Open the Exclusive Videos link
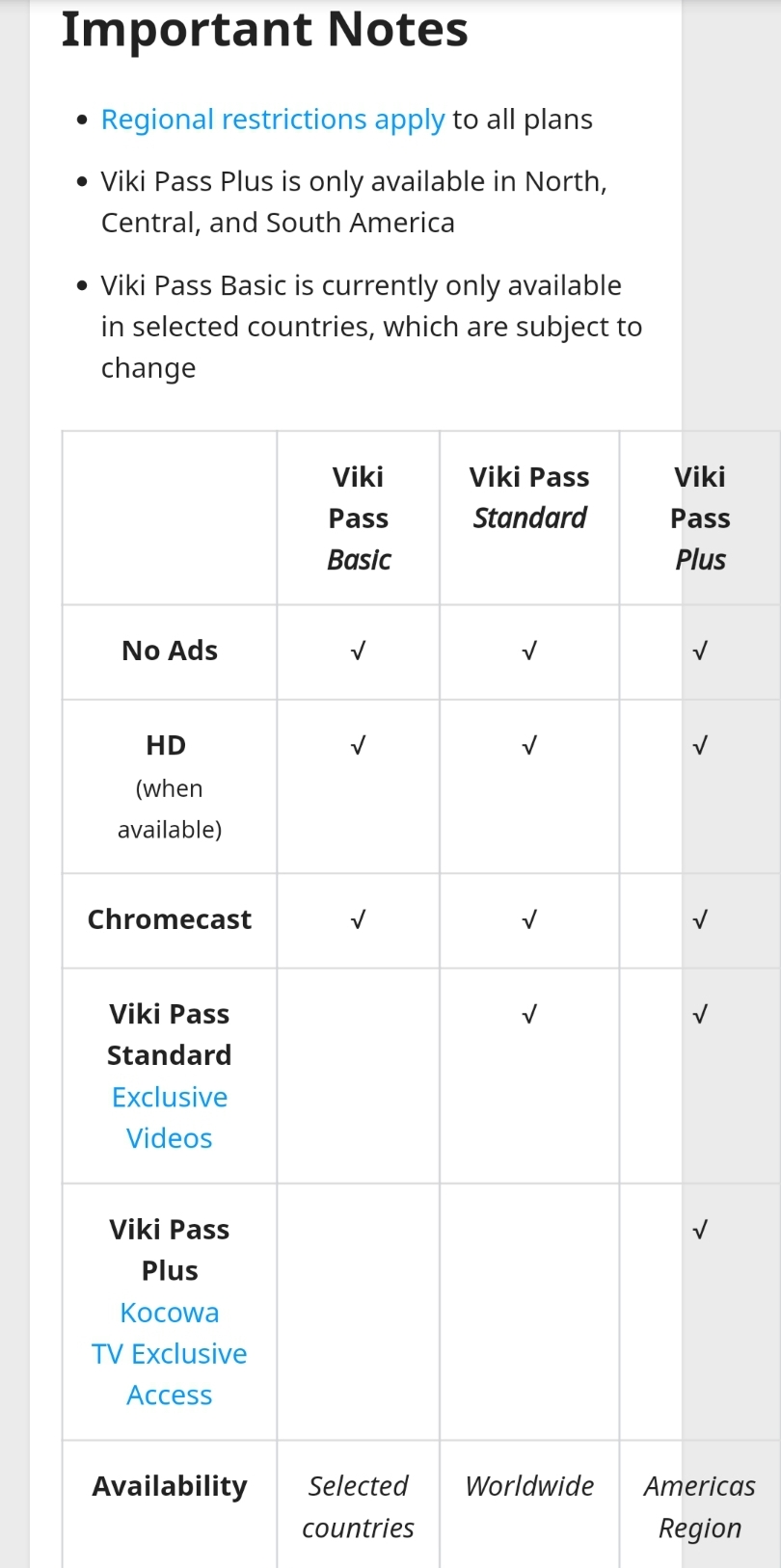The image size is (781, 1568). click(170, 1118)
